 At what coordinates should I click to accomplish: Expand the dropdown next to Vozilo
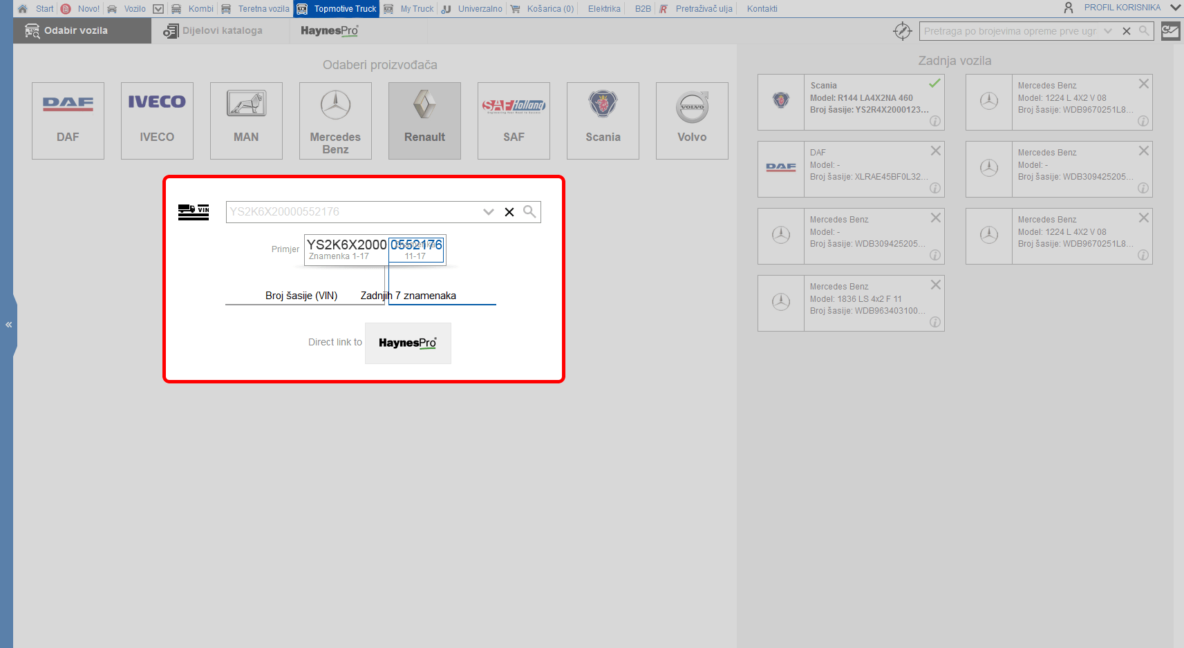tap(158, 9)
